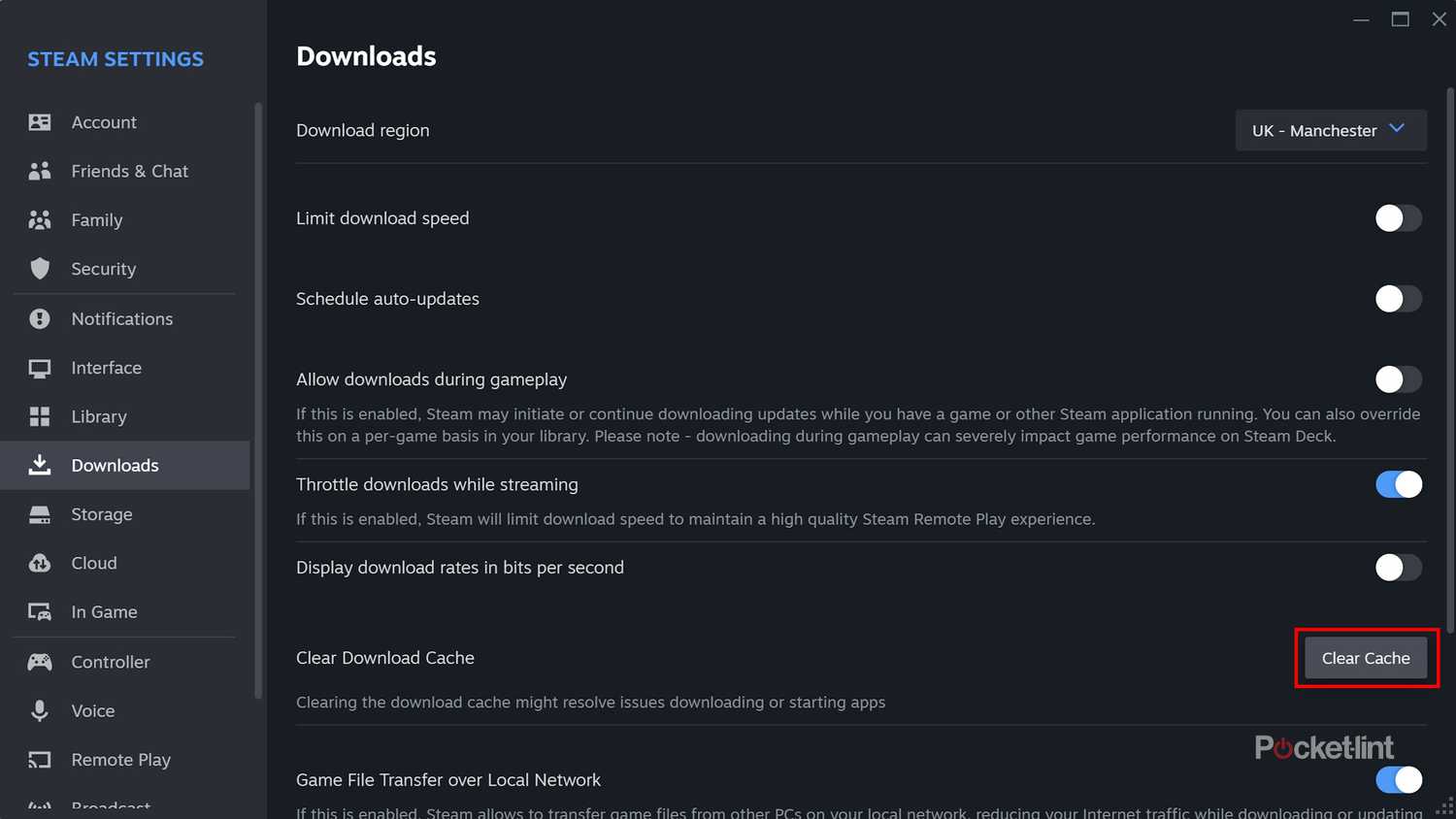Open Security settings via shield icon

[x=39, y=269]
